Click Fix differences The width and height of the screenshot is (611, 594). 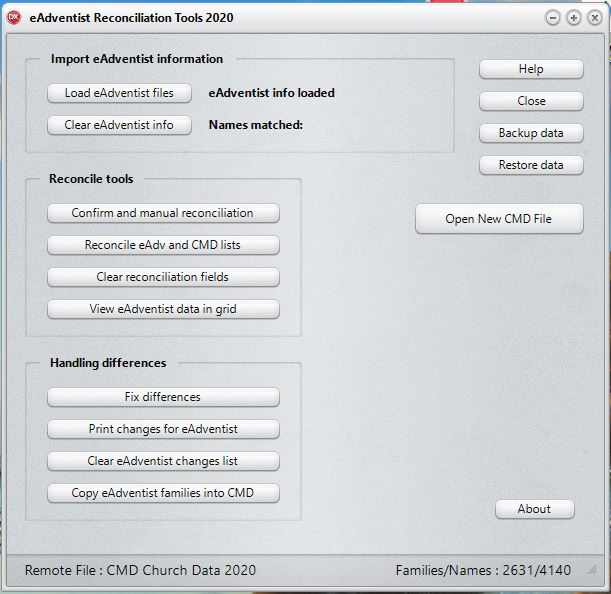point(163,397)
